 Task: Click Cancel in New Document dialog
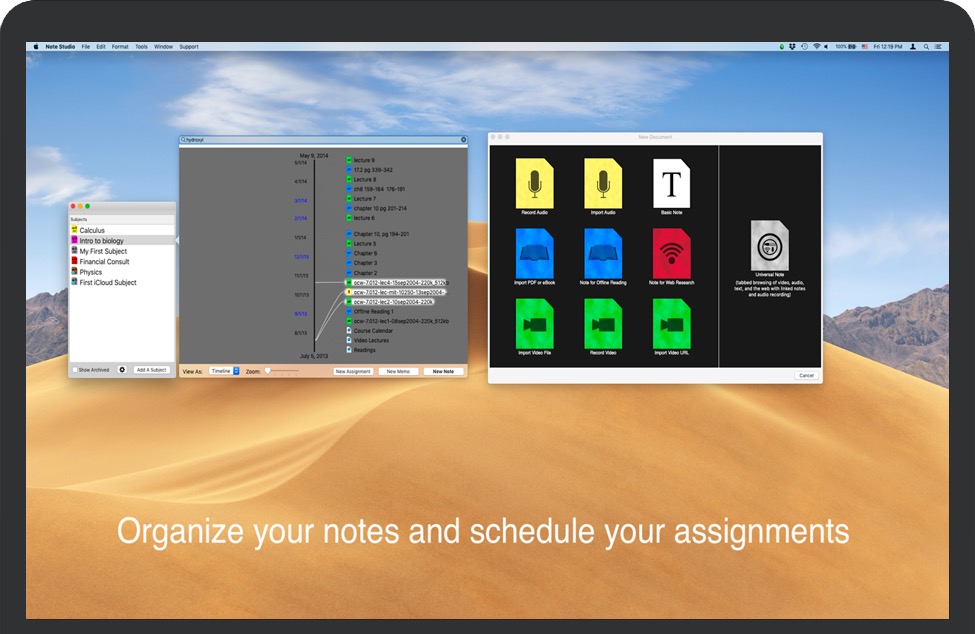805,376
